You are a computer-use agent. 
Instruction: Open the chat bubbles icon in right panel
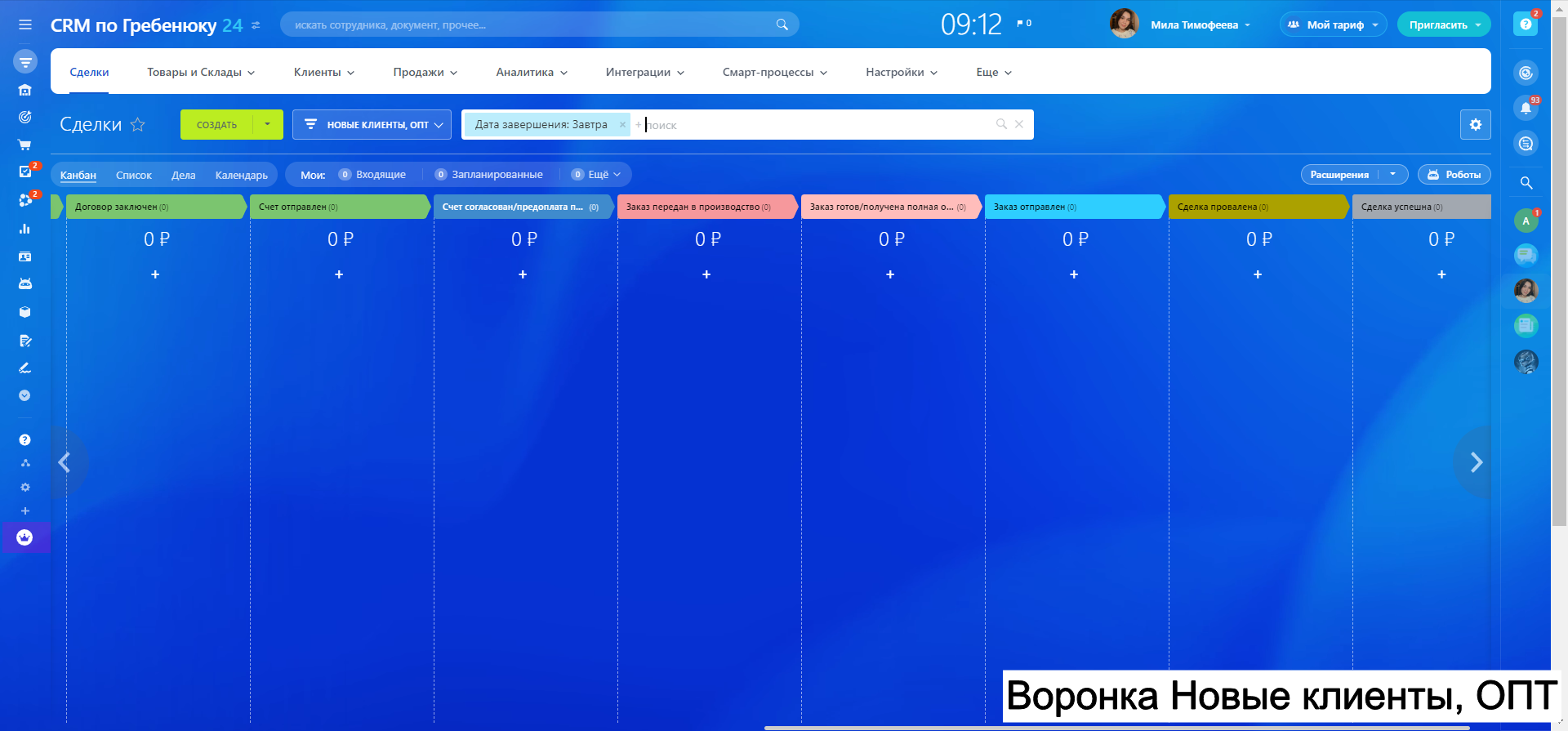coord(1526,256)
